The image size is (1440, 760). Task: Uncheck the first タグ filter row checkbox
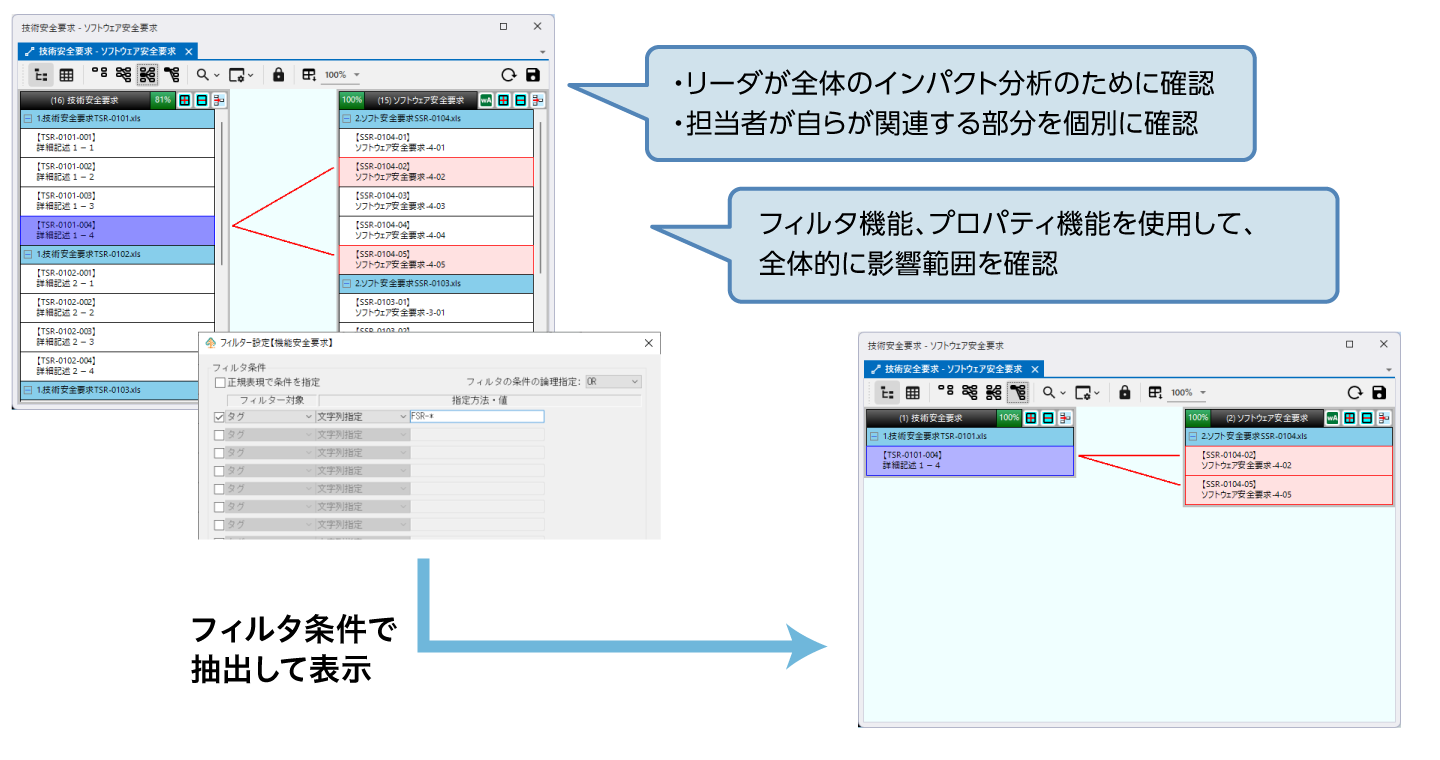click(x=218, y=416)
